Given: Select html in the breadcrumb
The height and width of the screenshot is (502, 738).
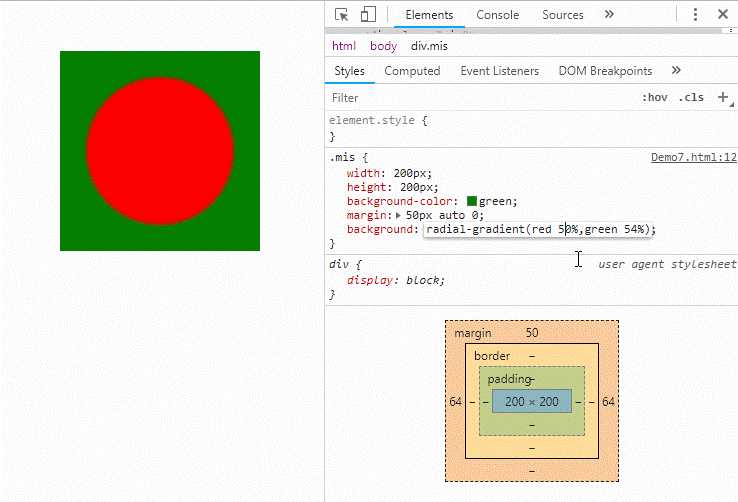Looking at the screenshot, I should (x=344, y=46).
